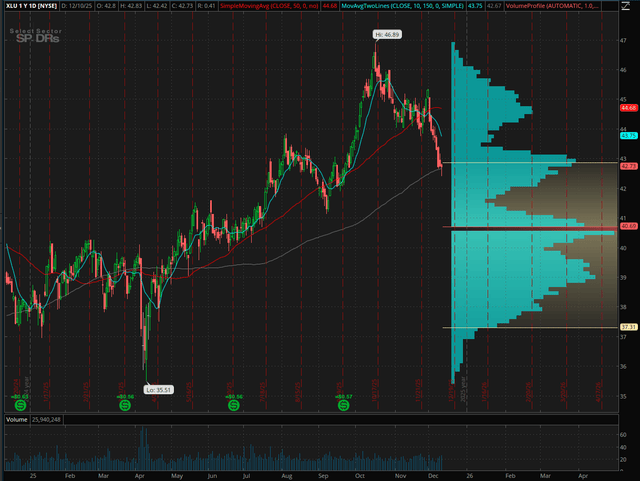
Task: Click the range value R: 0.41
Action: pos(206,6)
